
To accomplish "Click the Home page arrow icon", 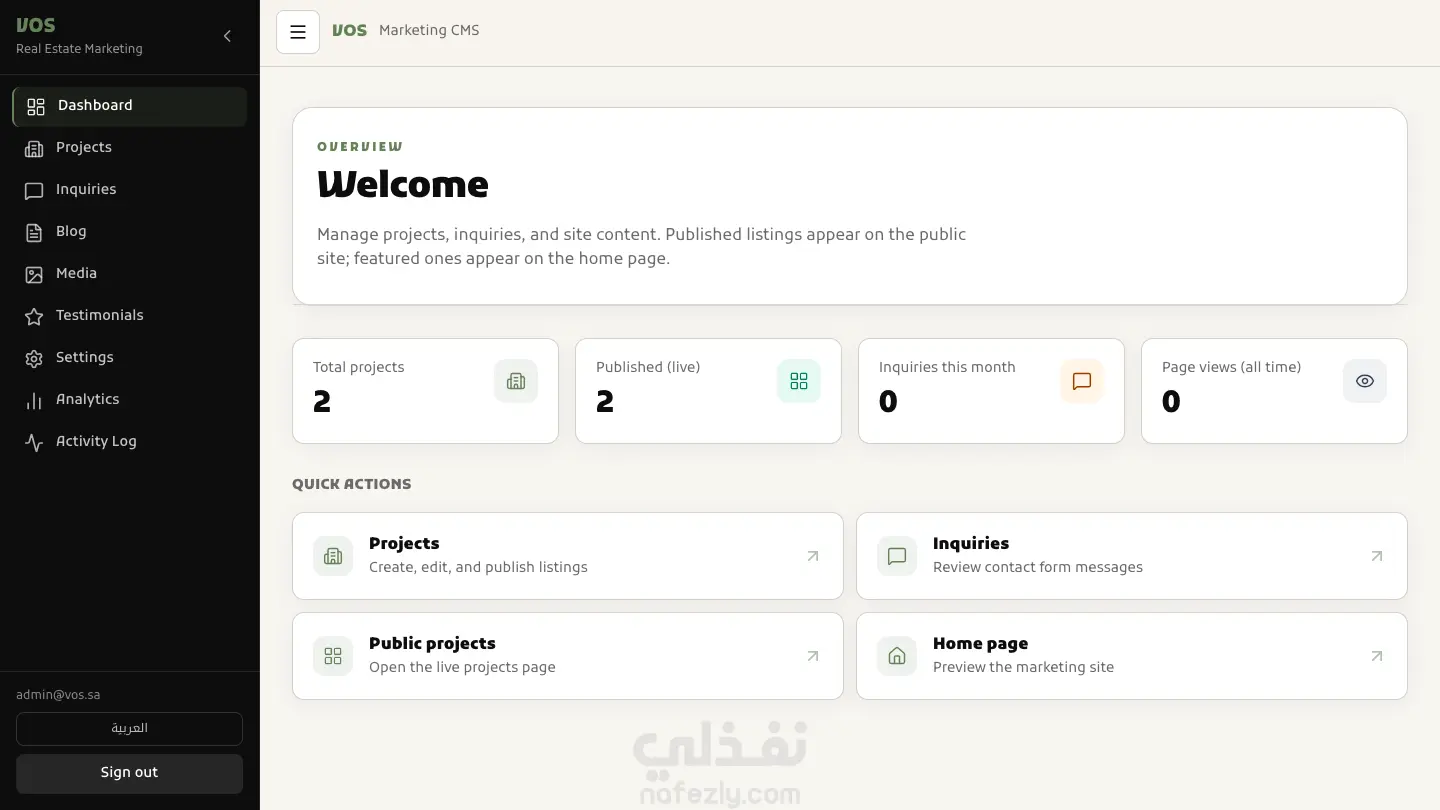I will pos(1377,656).
